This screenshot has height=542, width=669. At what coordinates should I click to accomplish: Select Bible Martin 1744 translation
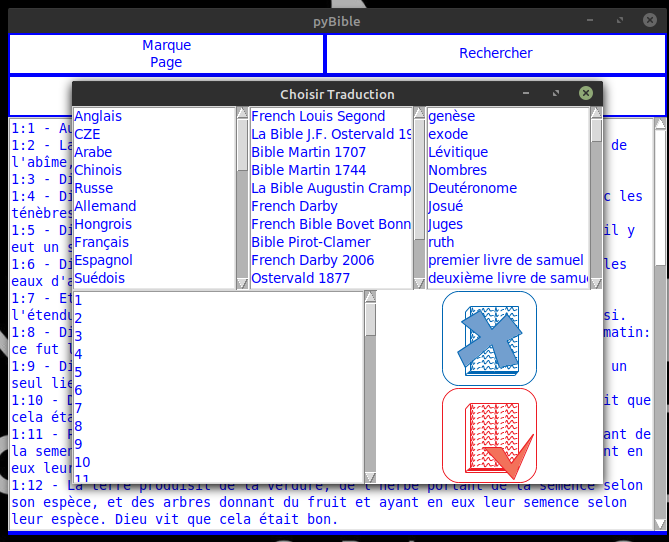point(308,170)
